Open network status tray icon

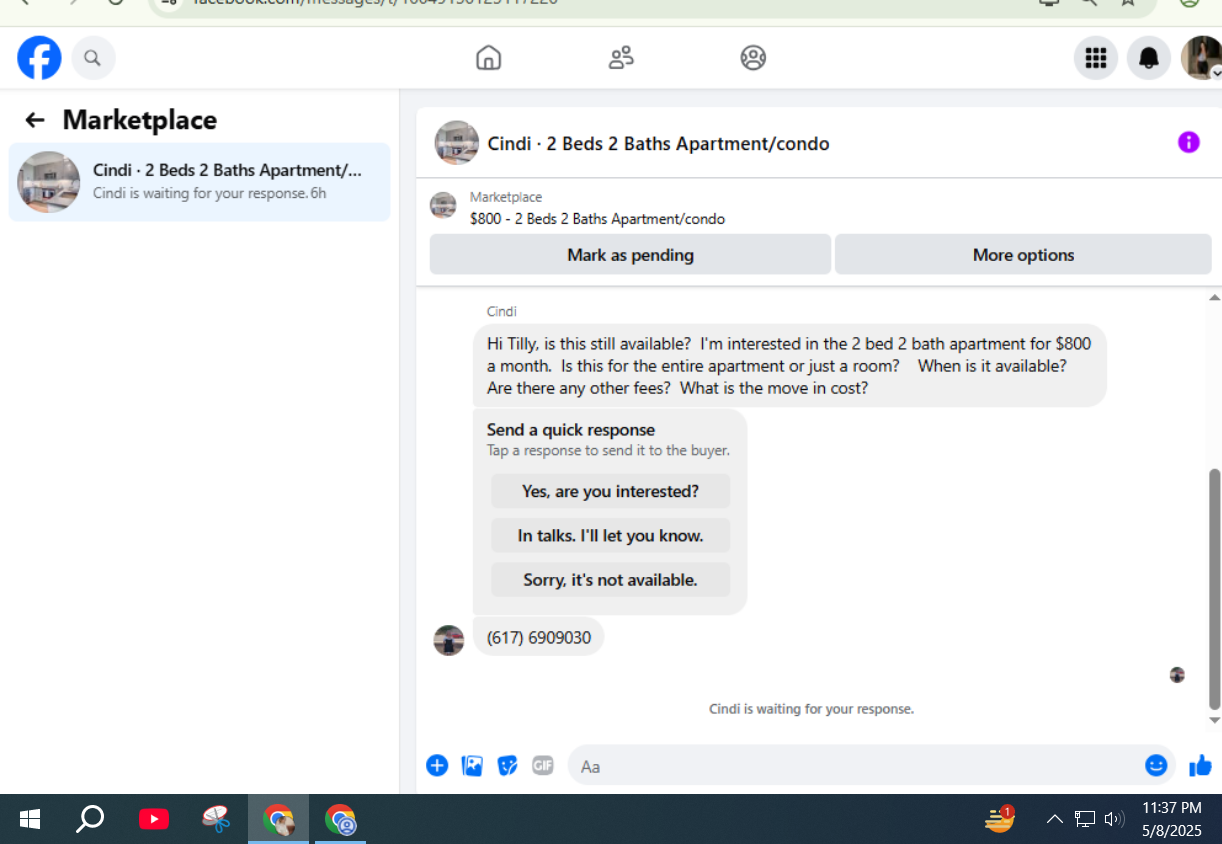tap(1085, 820)
